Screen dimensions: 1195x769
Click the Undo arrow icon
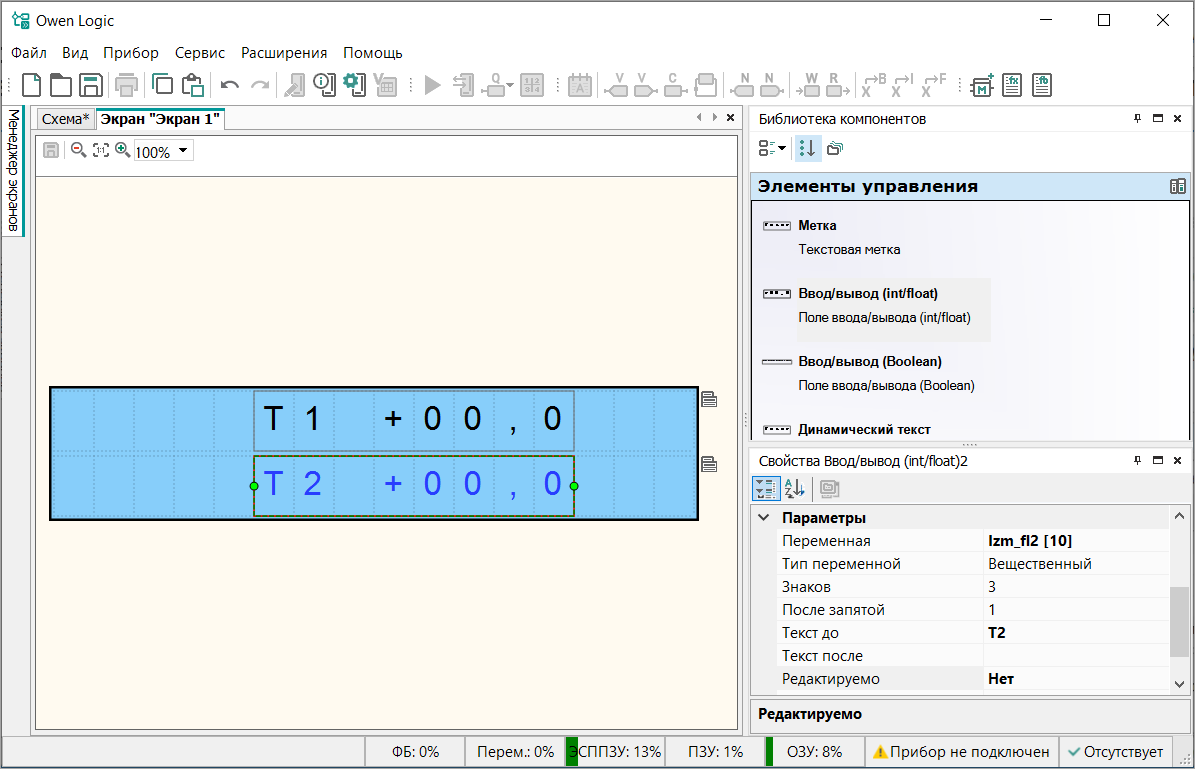pos(229,86)
